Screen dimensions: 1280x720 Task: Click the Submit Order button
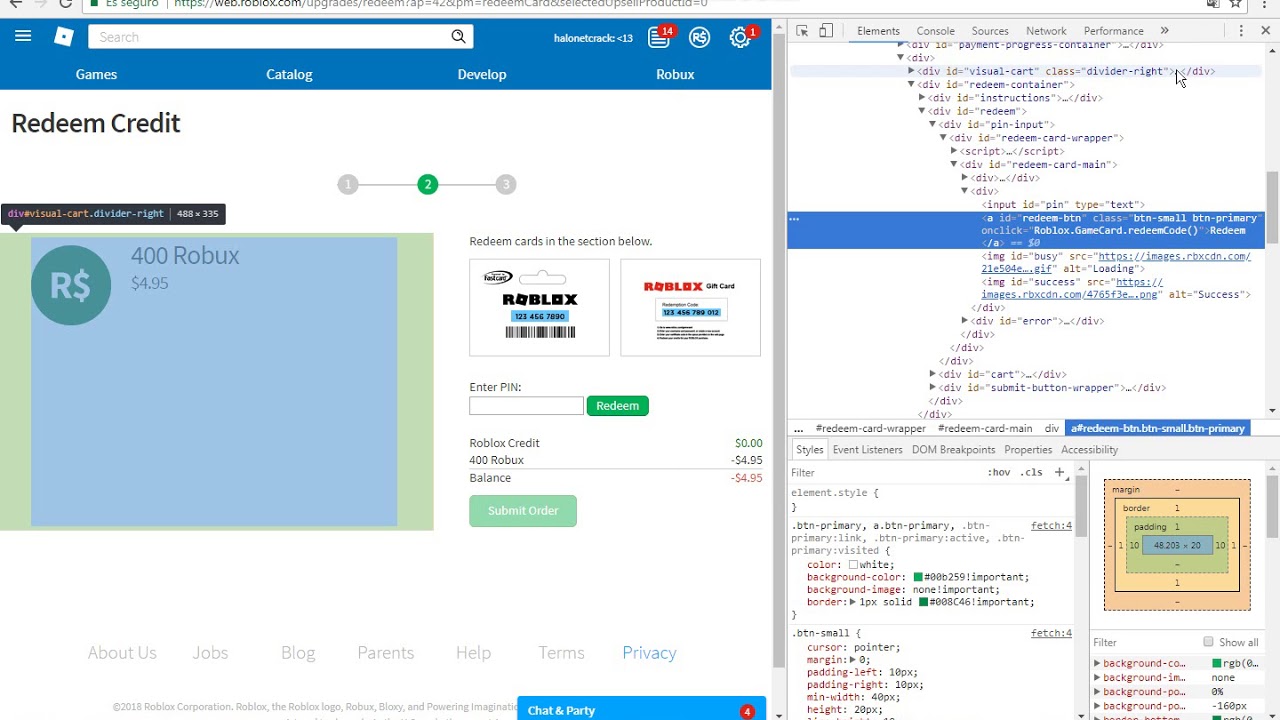(x=523, y=511)
